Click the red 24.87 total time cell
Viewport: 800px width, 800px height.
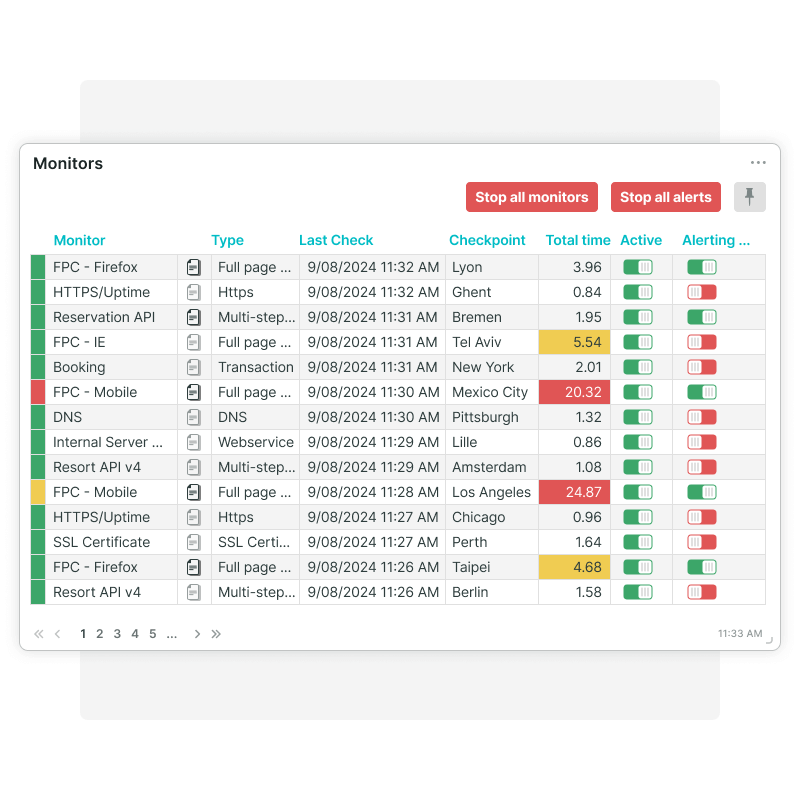pyautogui.click(x=574, y=492)
